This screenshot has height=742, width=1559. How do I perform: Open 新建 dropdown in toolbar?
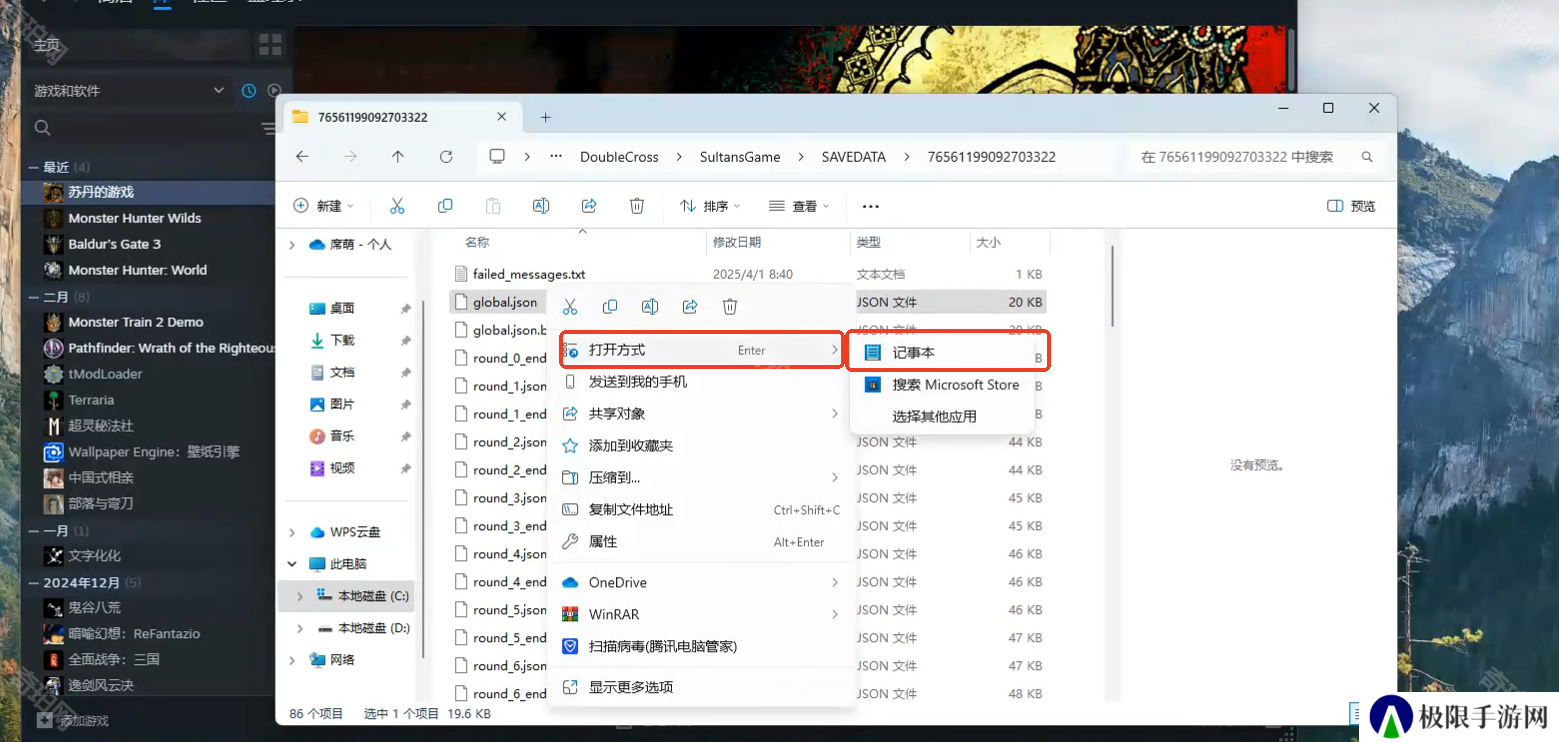pyautogui.click(x=324, y=206)
